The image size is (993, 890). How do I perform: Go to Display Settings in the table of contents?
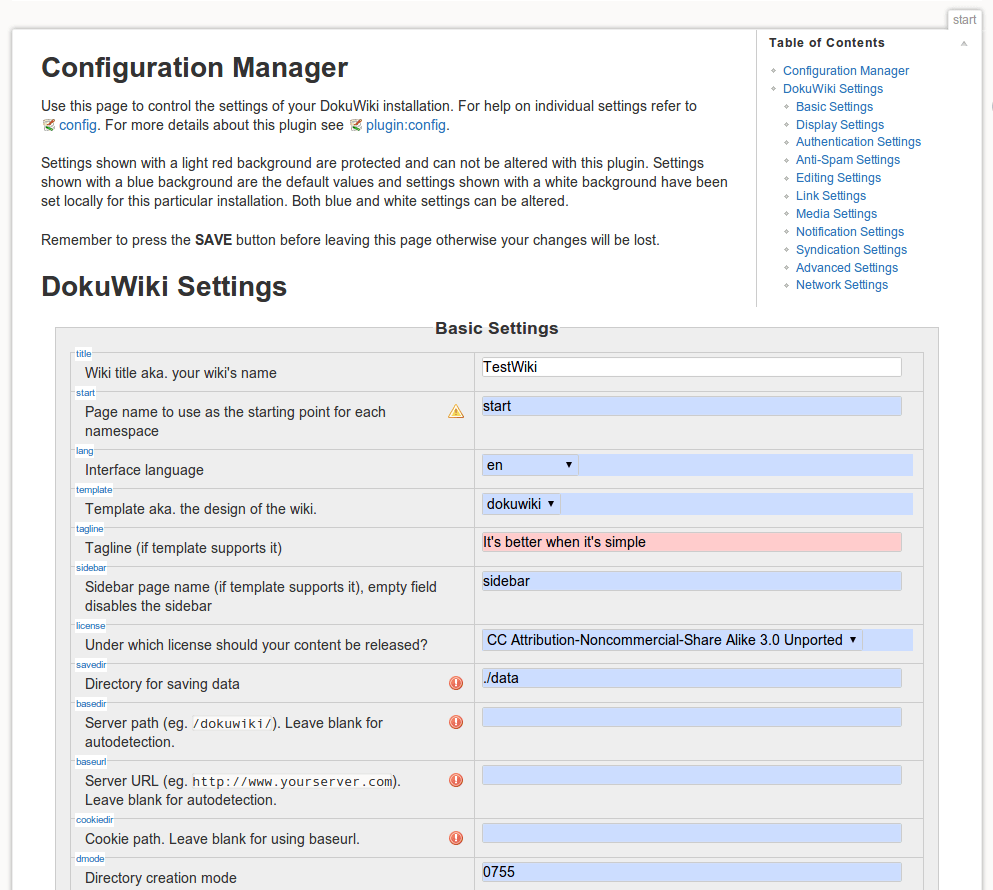click(x=840, y=125)
